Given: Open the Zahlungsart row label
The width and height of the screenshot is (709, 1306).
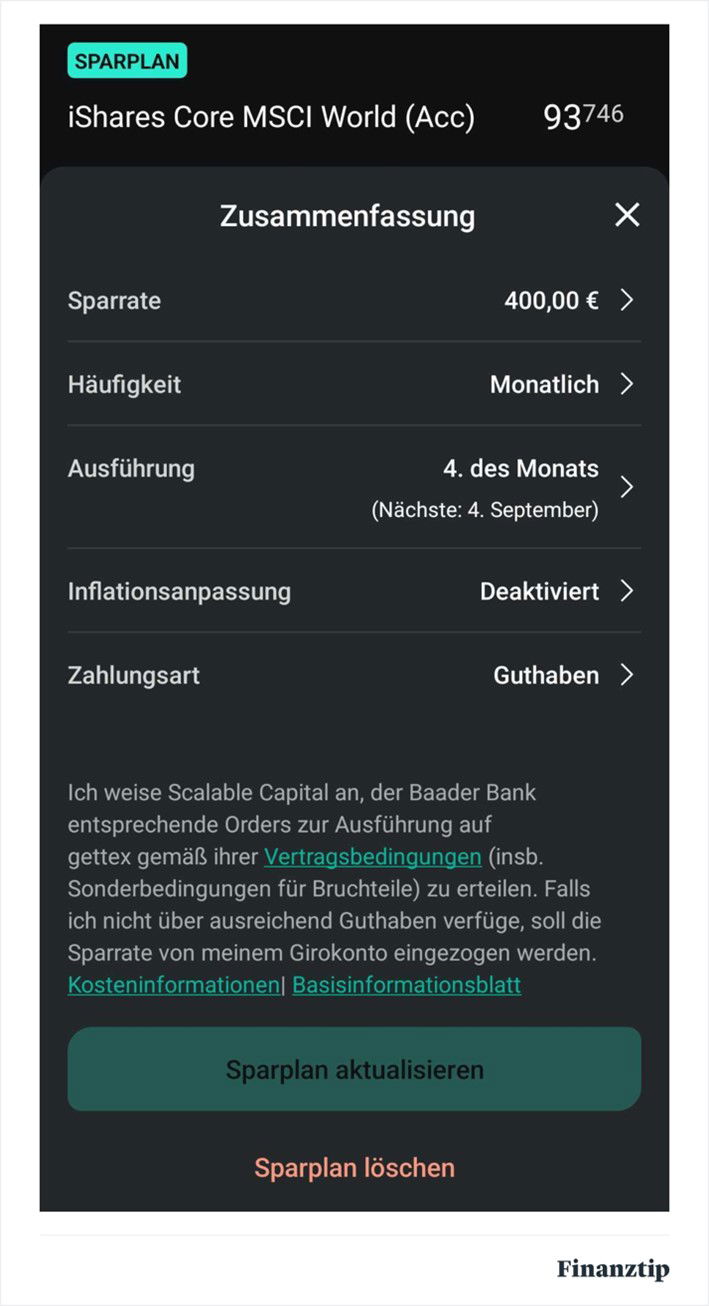Looking at the screenshot, I should [134, 675].
